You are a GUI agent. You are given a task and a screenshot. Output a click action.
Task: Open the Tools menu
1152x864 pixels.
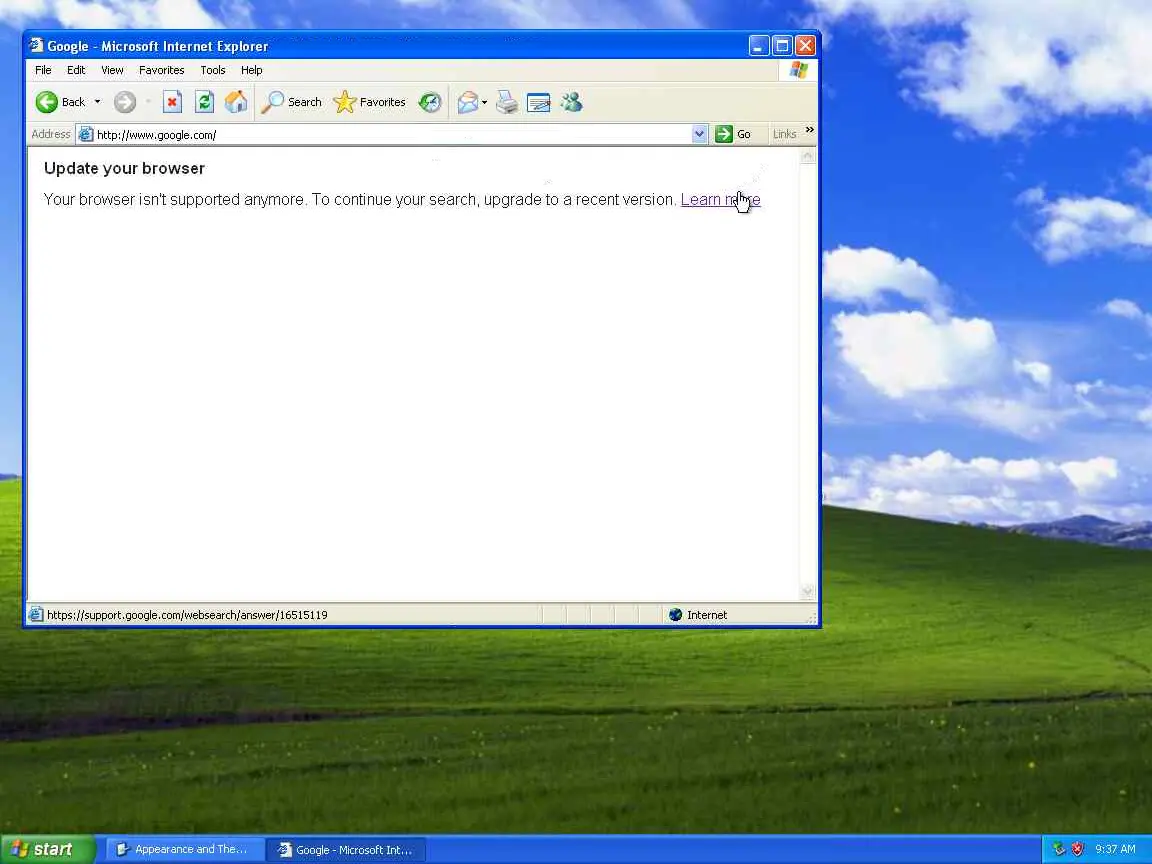(213, 70)
